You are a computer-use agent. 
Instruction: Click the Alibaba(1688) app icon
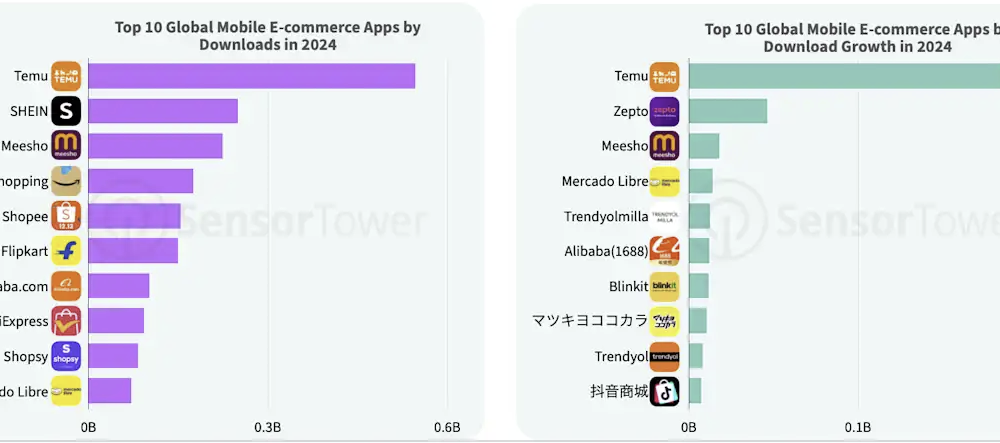coord(665,251)
